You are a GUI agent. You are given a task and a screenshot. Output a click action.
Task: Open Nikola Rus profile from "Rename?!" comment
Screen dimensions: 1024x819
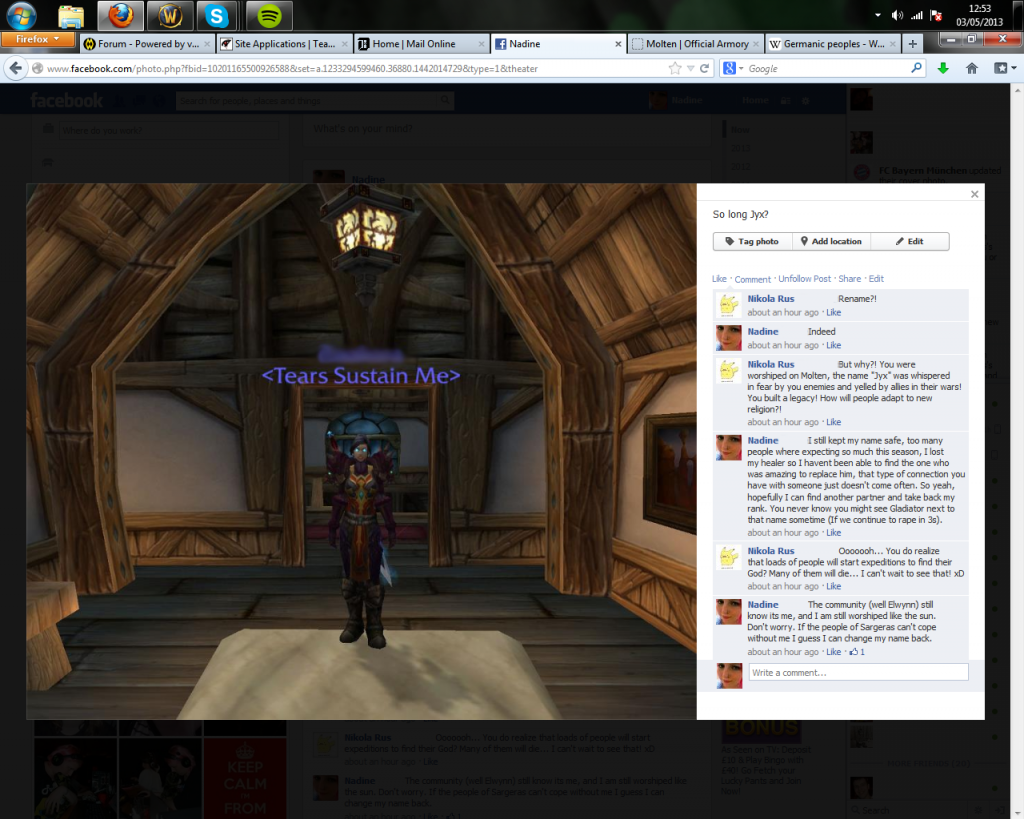[x=771, y=299]
